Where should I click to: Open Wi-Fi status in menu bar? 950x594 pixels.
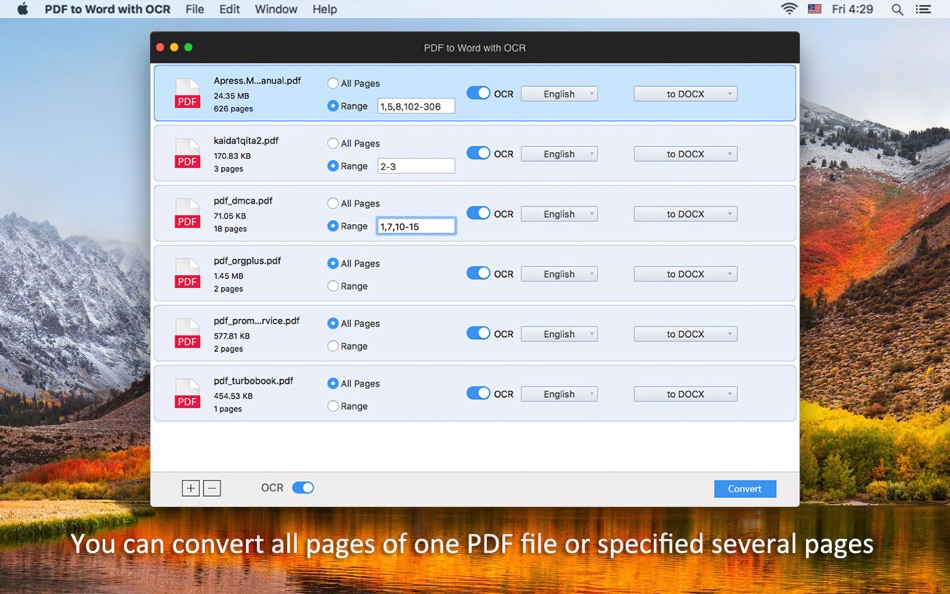pos(789,9)
